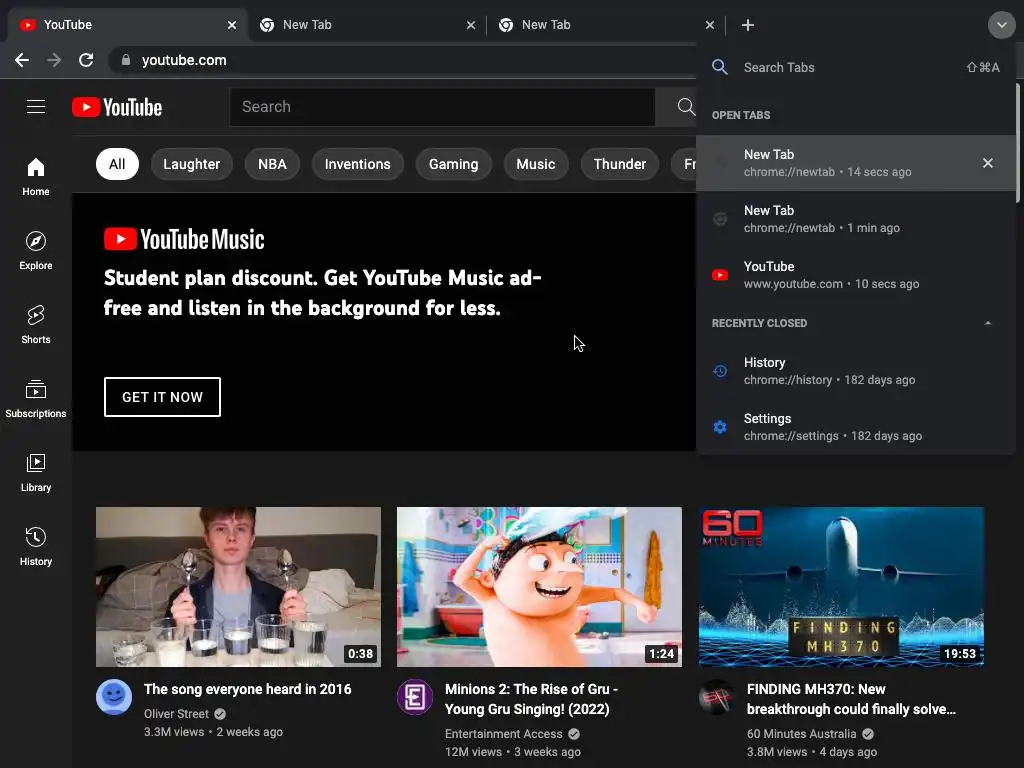The image size is (1024, 768).
Task: Switch to the YouTube tab
Action: (127, 25)
